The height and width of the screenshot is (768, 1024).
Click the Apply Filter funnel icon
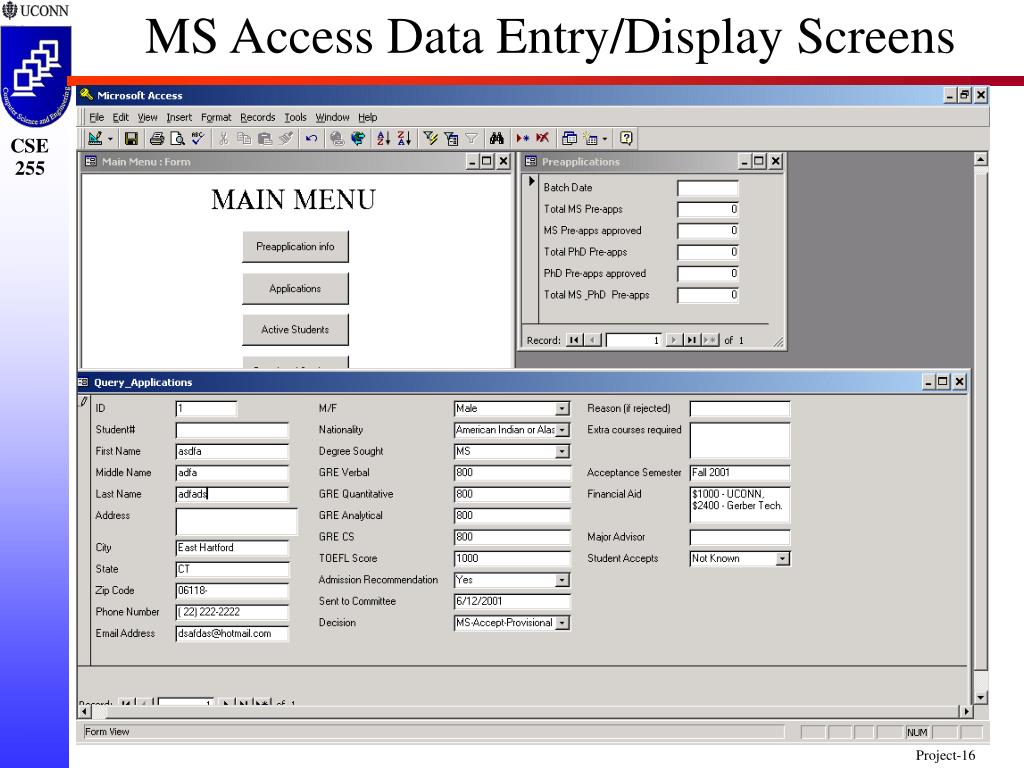coord(471,138)
